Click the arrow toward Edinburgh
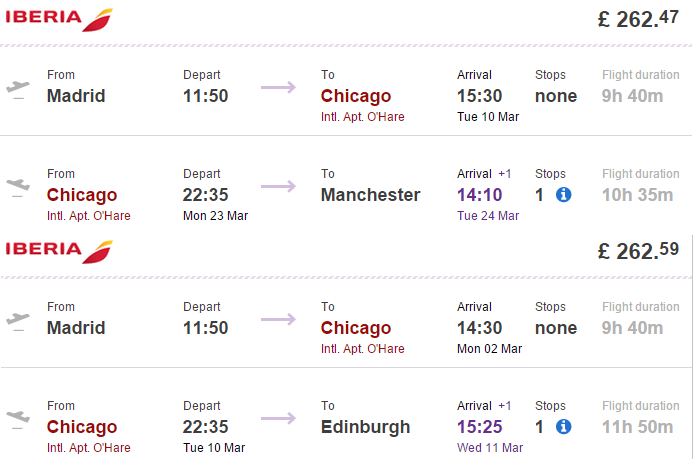The height and width of the screenshot is (463, 699). tap(278, 418)
